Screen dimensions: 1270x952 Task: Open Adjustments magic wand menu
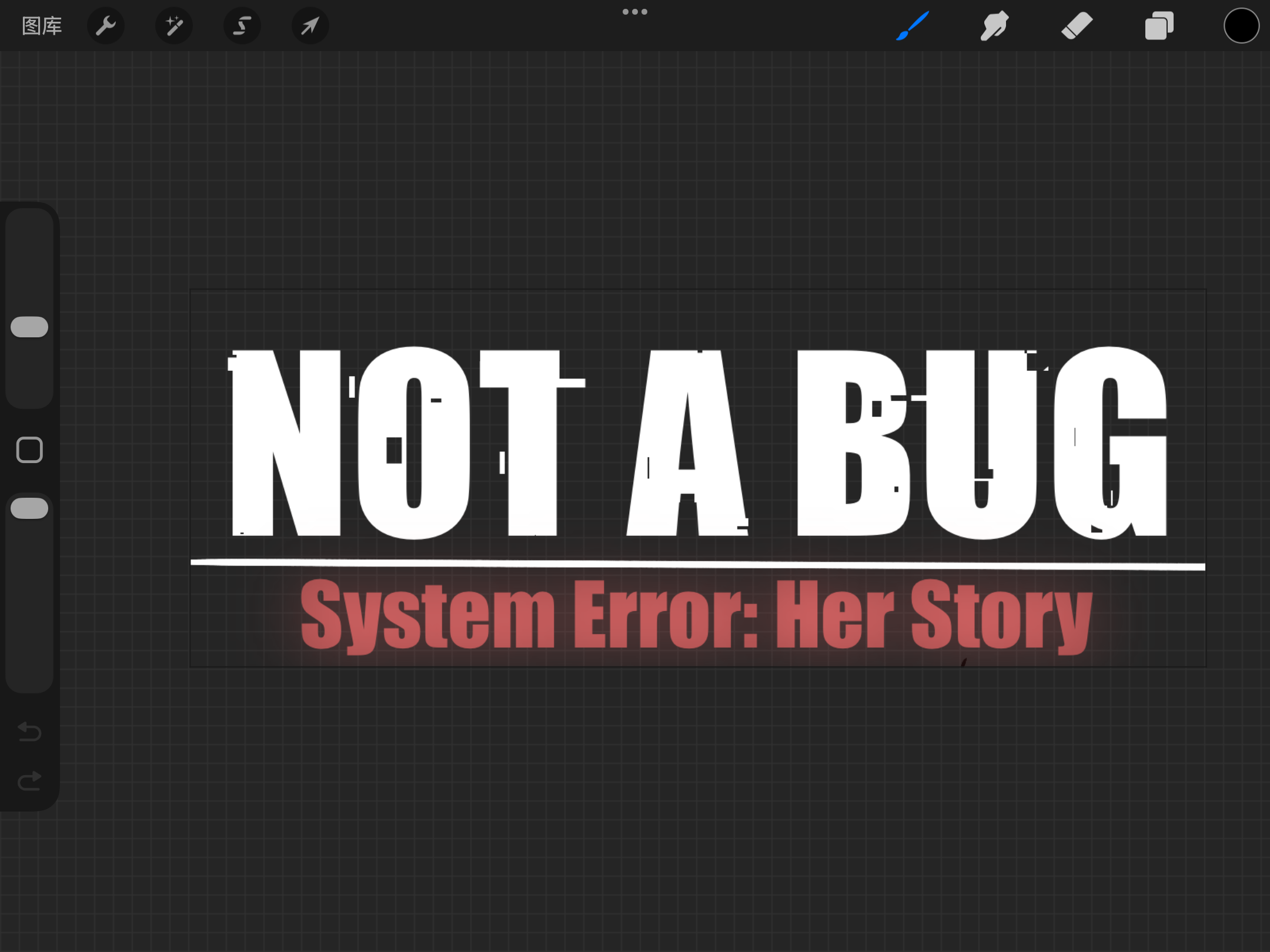(174, 26)
